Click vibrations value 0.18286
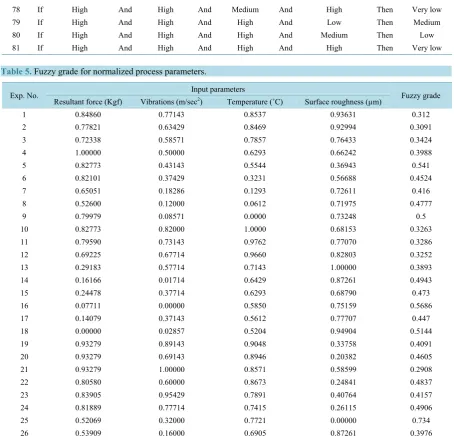This screenshot has height=443, width=454. pyautogui.click(x=171, y=191)
